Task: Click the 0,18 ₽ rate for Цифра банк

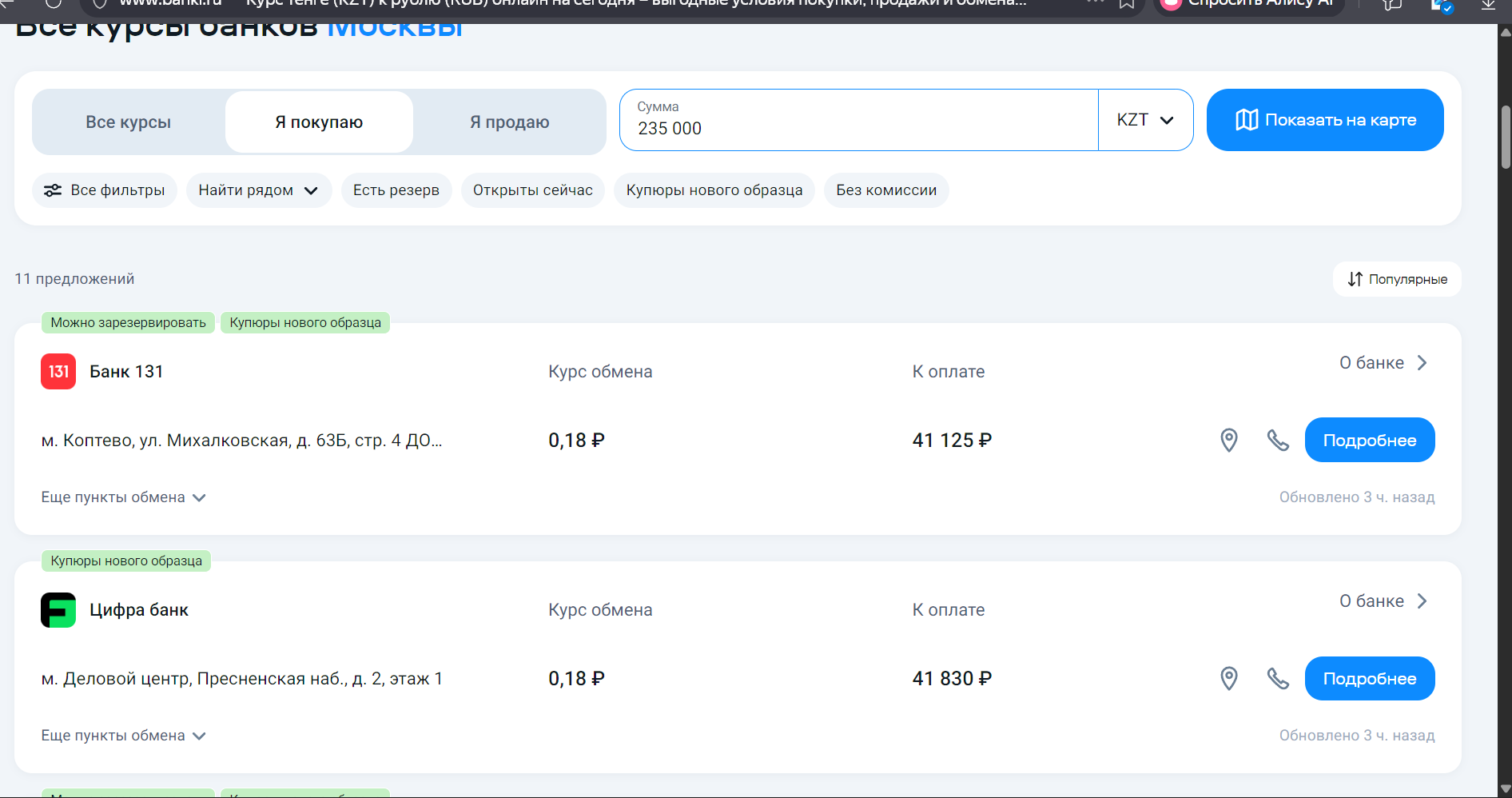Action: [x=576, y=679]
